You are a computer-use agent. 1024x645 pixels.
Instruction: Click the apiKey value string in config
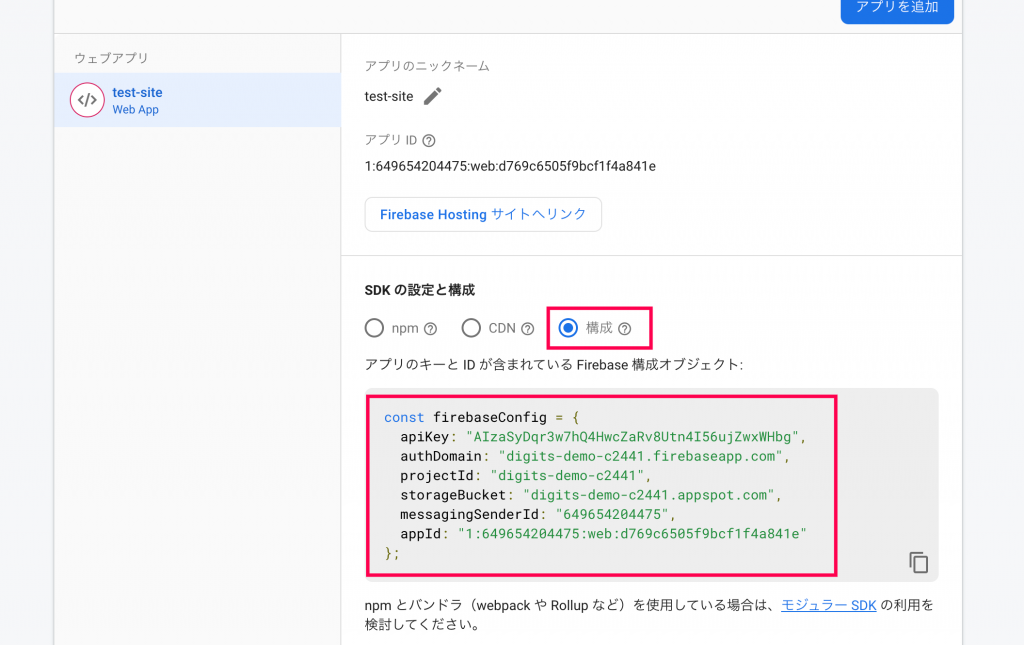pyautogui.click(x=632, y=437)
